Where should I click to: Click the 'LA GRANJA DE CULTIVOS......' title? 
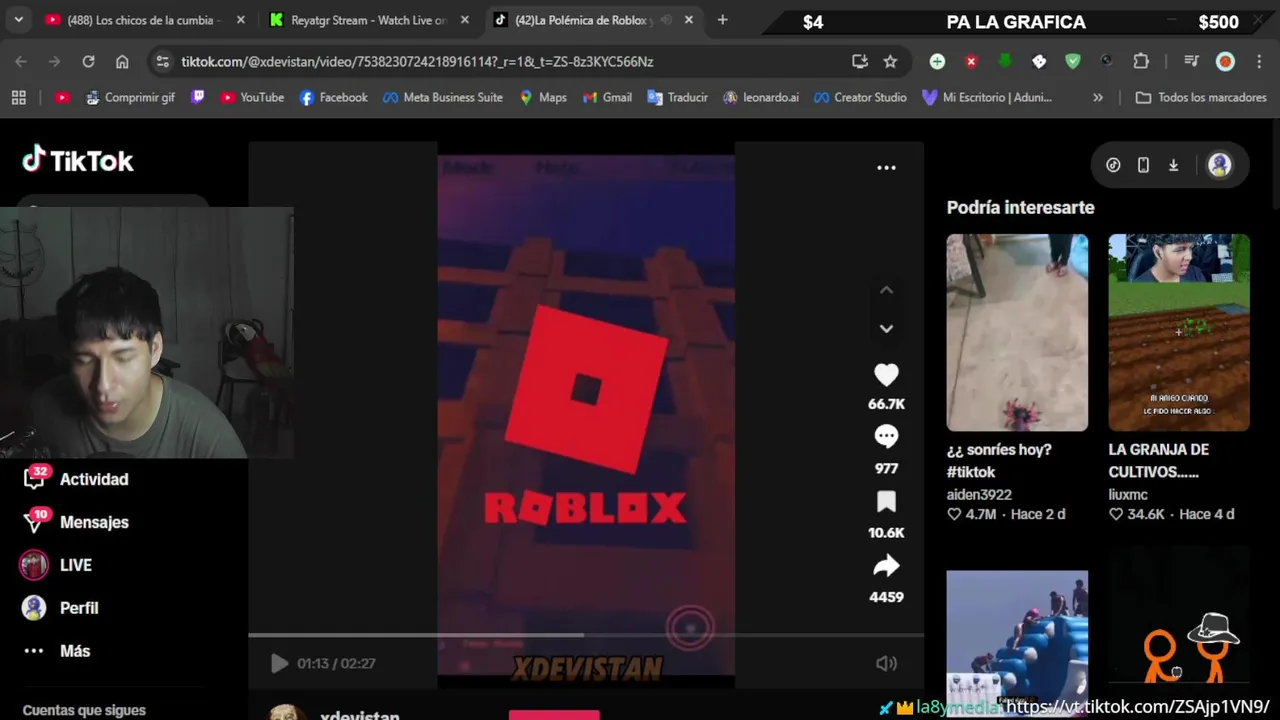(1159, 461)
